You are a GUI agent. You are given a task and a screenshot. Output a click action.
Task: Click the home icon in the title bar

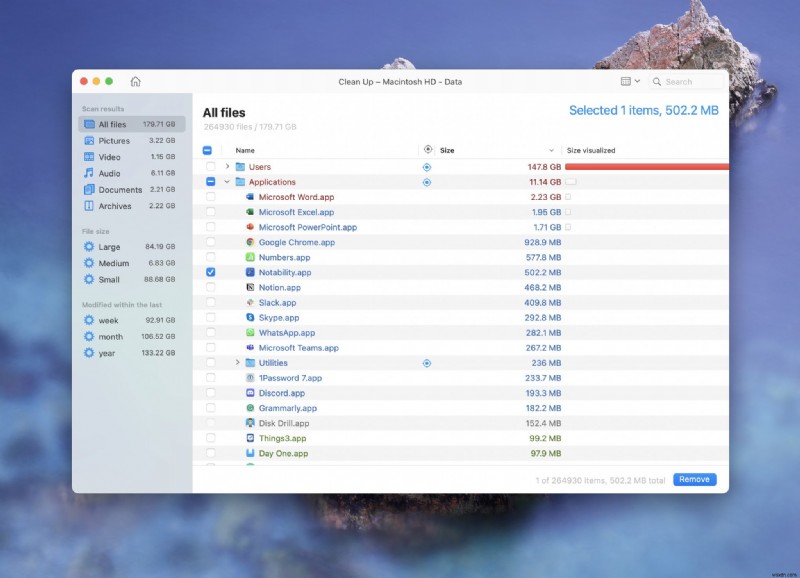[x=135, y=82]
